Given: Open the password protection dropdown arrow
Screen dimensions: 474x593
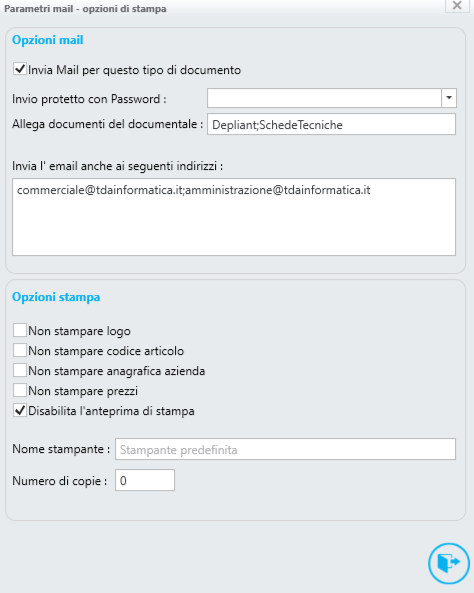Looking at the screenshot, I should click(x=449, y=98).
